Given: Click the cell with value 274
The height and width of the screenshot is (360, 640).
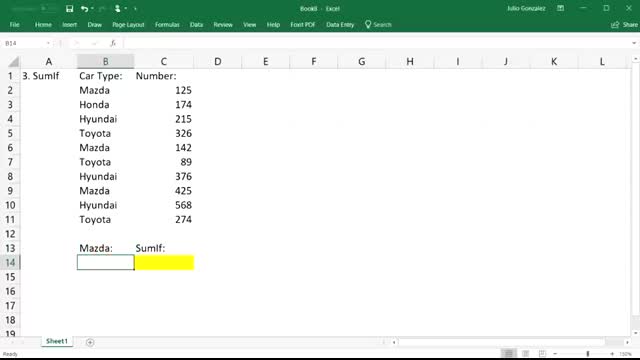Looking at the screenshot, I should [164, 220].
